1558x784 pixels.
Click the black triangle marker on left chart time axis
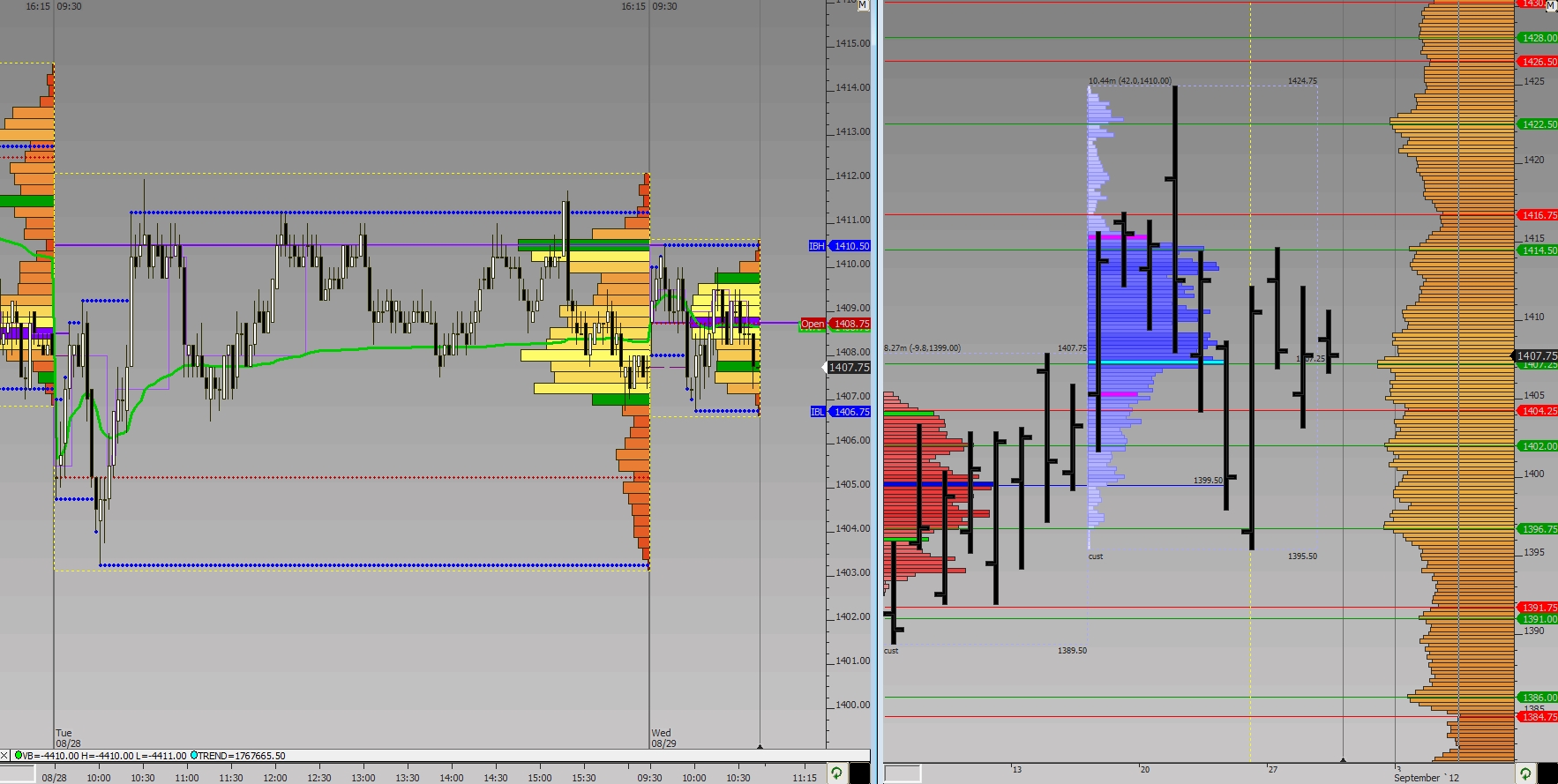pyautogui.click(x=760, y=747)
